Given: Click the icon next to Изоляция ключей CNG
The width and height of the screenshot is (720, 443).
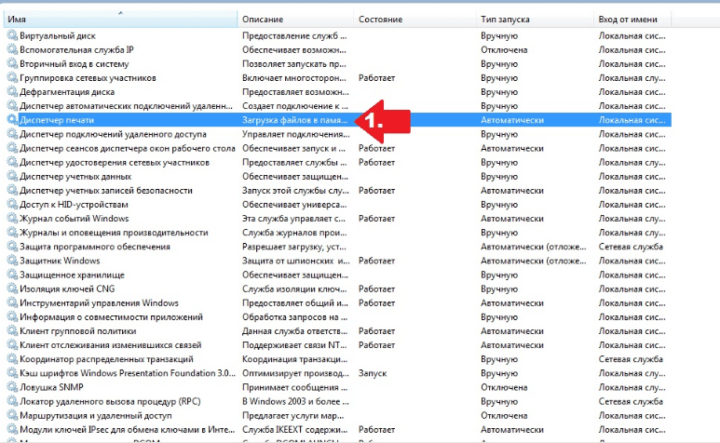Looking at the screenshot, I should click(x=12, y=289).
